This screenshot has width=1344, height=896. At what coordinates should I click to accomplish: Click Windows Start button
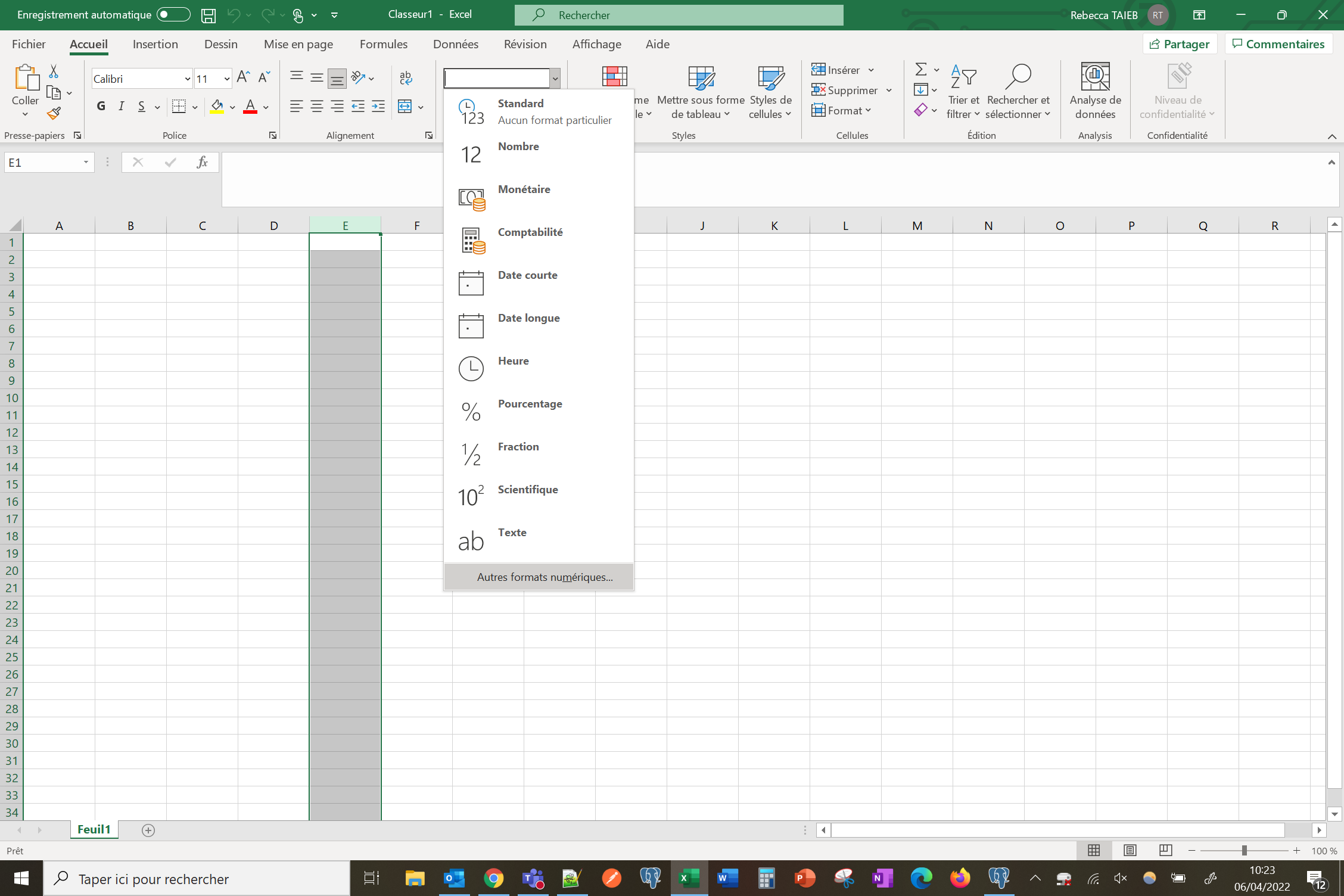[21, 878]
